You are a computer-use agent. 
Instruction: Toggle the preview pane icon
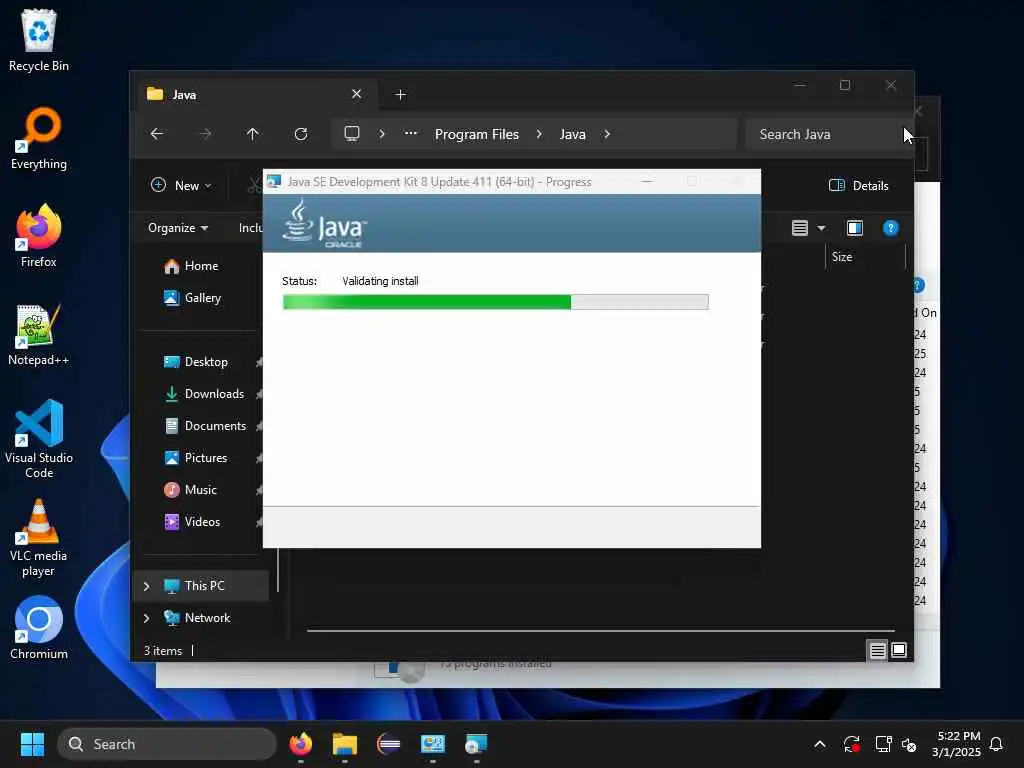click(855, 228)
